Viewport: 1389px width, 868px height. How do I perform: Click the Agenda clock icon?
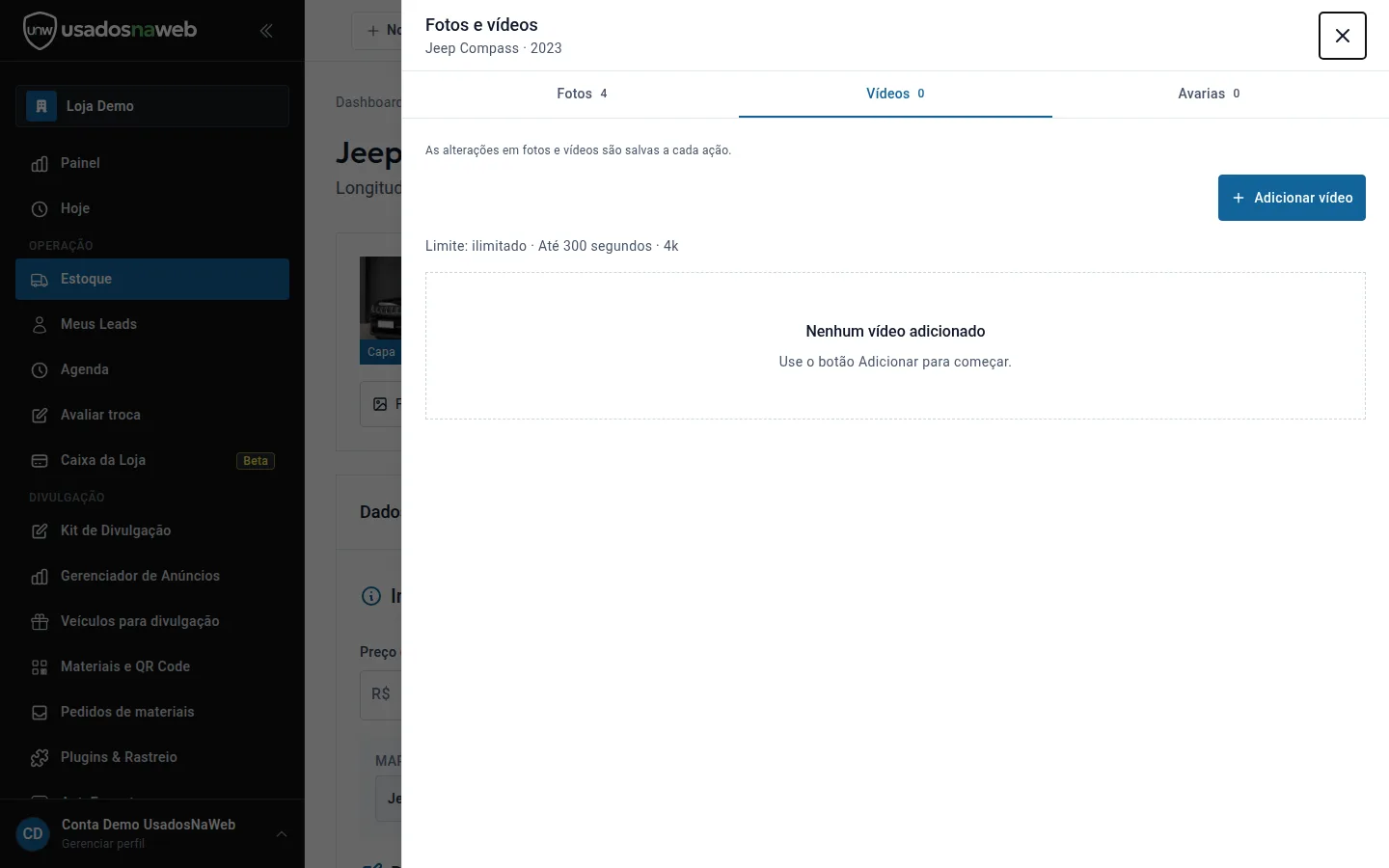tap(40, 370)
